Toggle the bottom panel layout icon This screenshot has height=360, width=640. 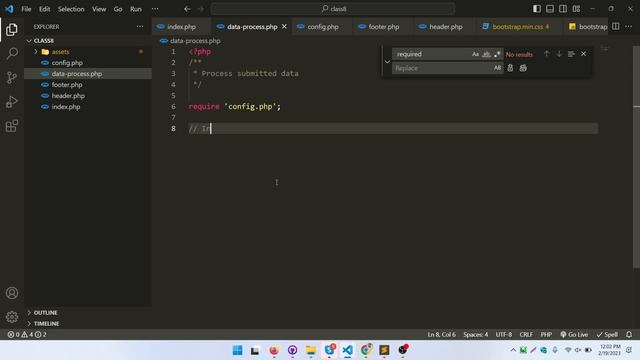pyautogui.click(x=550, y=9)
